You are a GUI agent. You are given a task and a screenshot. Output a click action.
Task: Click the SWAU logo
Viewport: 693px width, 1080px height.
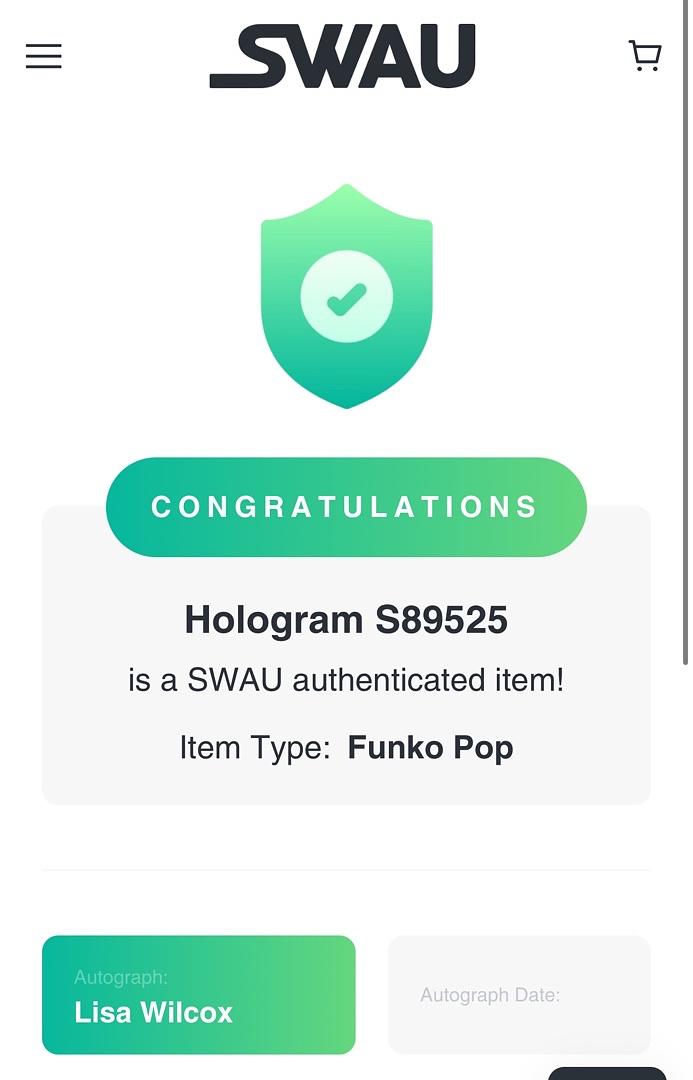[342, 57]
